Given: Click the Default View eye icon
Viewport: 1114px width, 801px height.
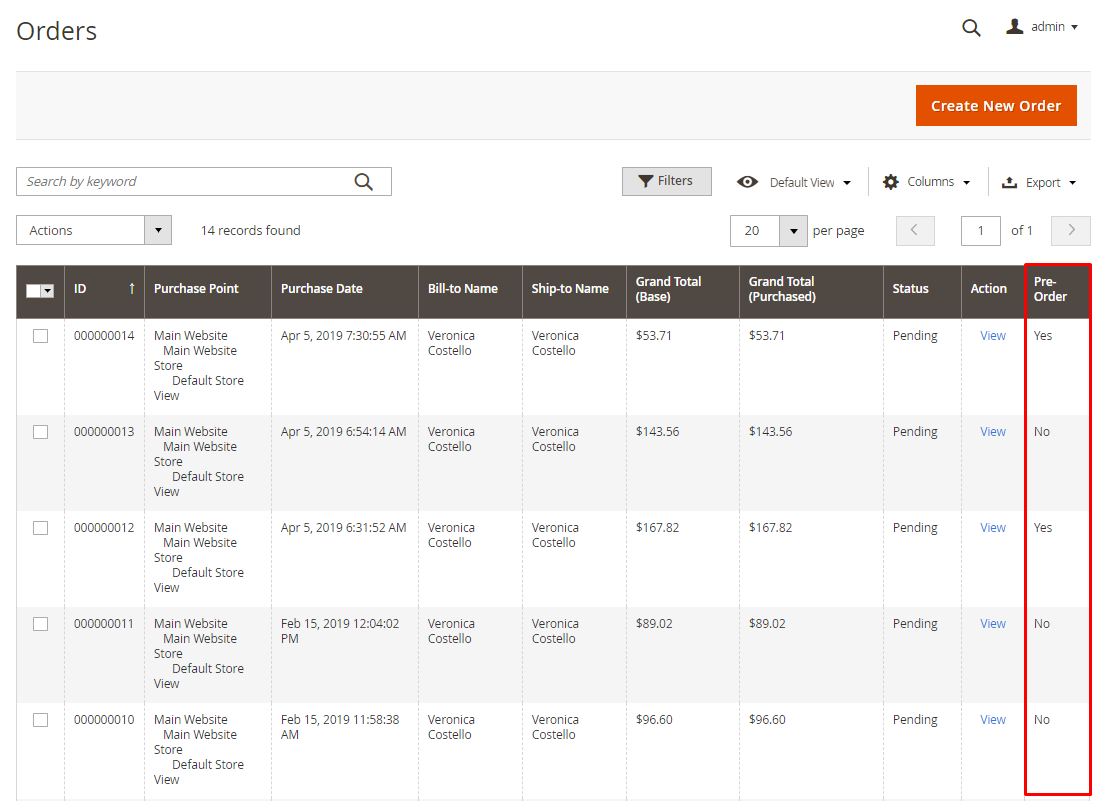Looking at the screenshot, I should pos(747,182).
